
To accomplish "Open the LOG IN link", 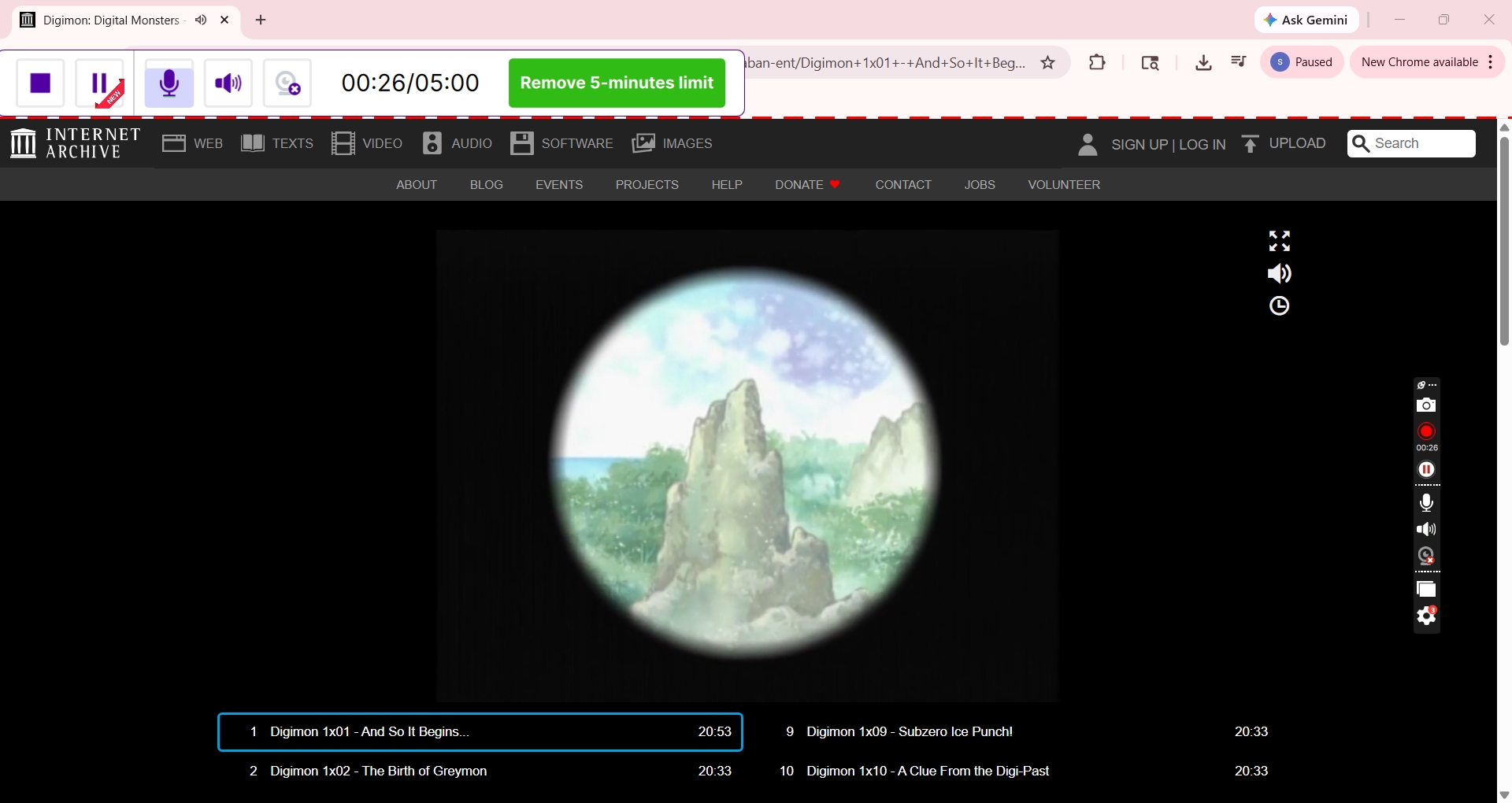I will click(x=1203, y=144).
